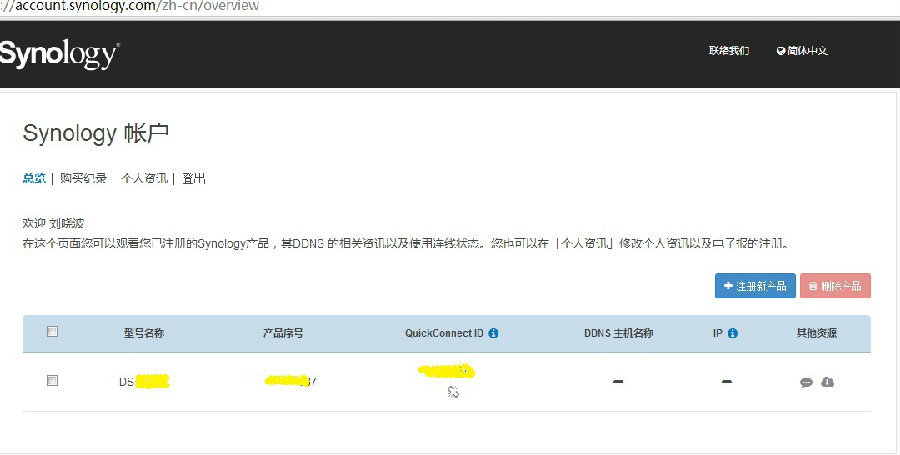Click the Synology 帐户 page heading
This screenshot has height=455, width=900.
95,133
